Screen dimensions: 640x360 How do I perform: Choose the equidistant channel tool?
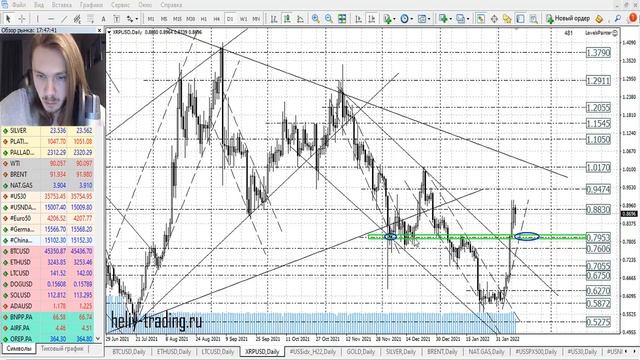tap(77, 19)
